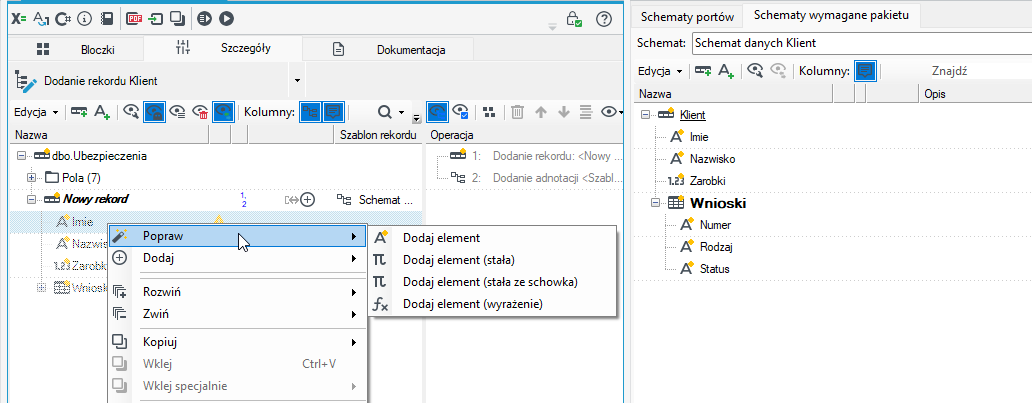Open help with the question mark icon
Screen dimensions: 1032x403
[604, 19]
